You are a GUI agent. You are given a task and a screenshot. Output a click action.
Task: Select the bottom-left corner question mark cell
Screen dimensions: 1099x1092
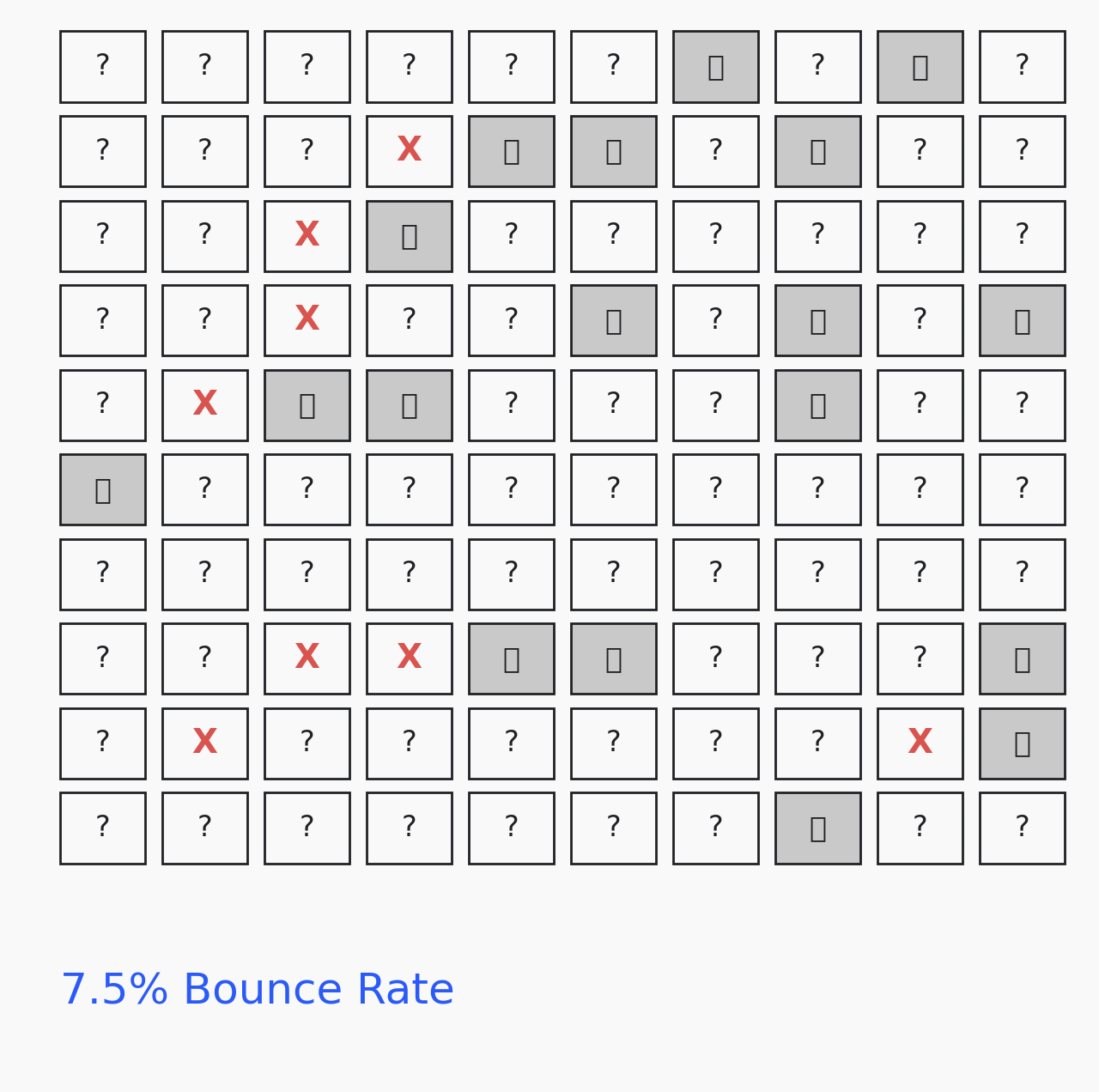[x=103, y=828]
